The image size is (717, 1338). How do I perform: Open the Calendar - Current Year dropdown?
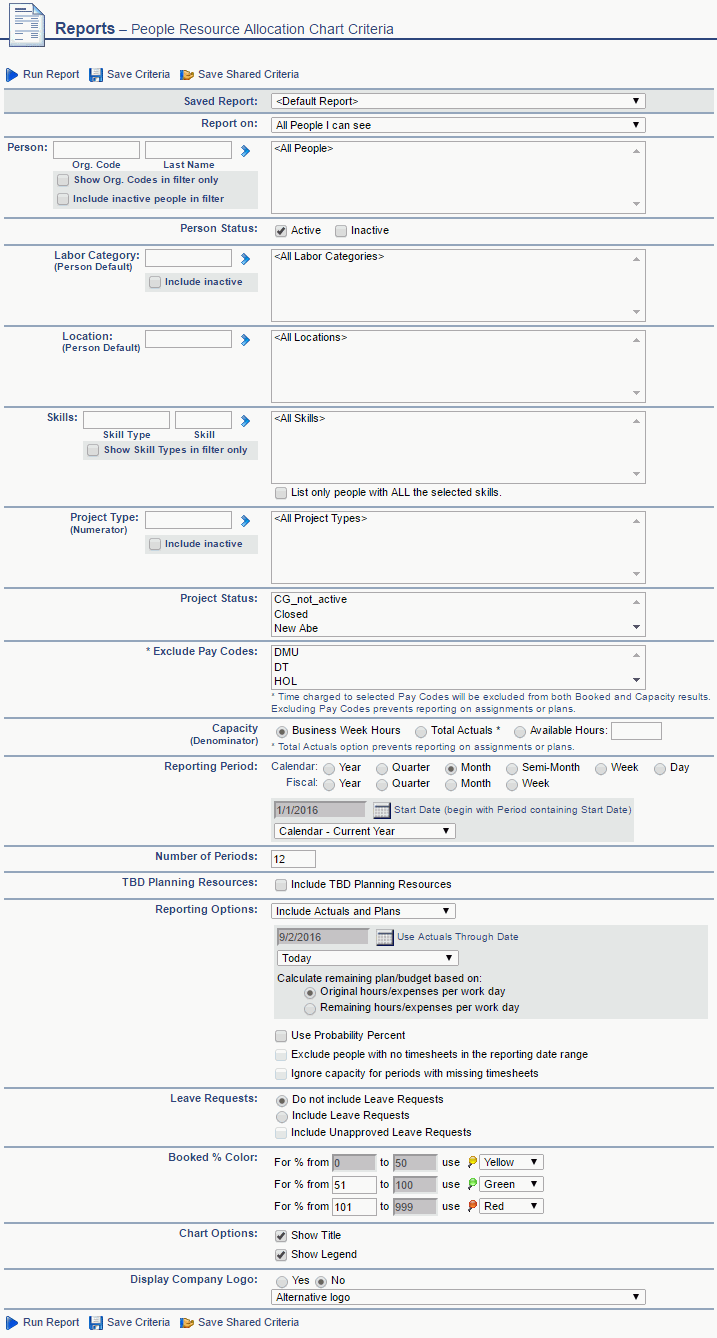coord(364,831)
